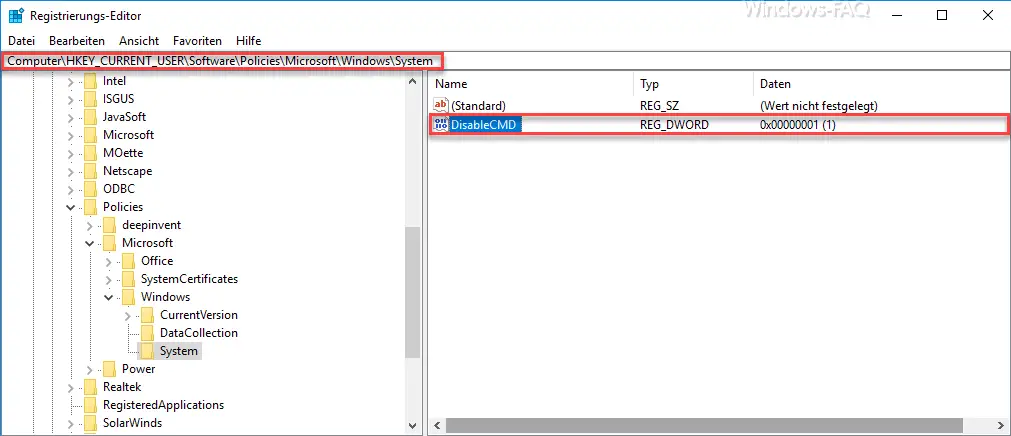The width and height of the screenshot is (1011, 436).
Task: Select the SystemCertificates folder icon
Action: point(129,279)
